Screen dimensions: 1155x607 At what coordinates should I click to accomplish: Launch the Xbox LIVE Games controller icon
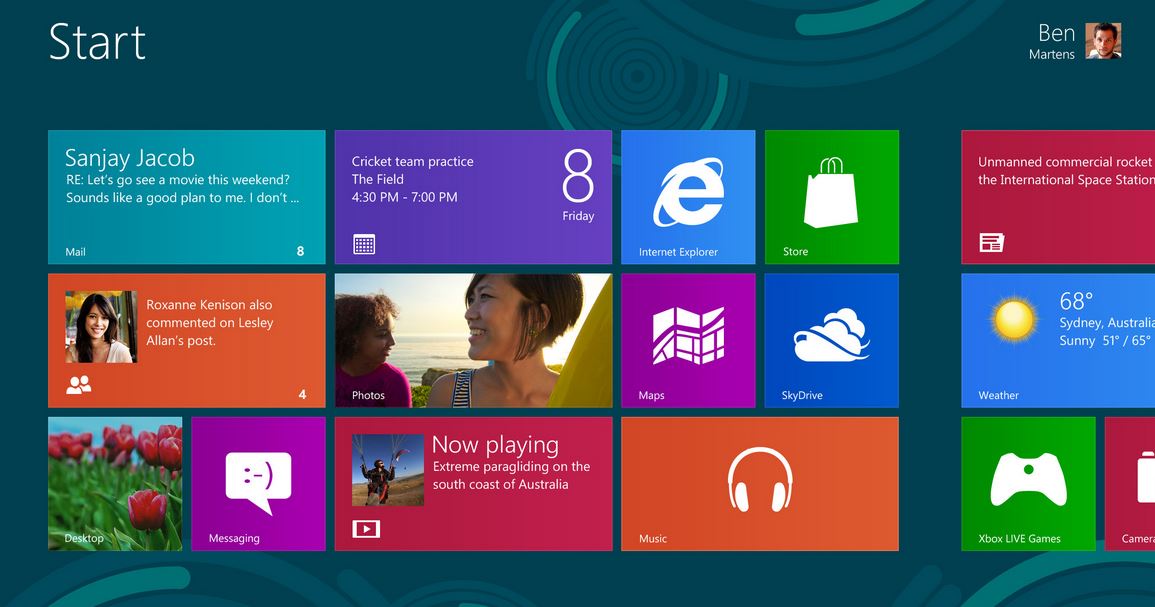[x=1028, y=479]
